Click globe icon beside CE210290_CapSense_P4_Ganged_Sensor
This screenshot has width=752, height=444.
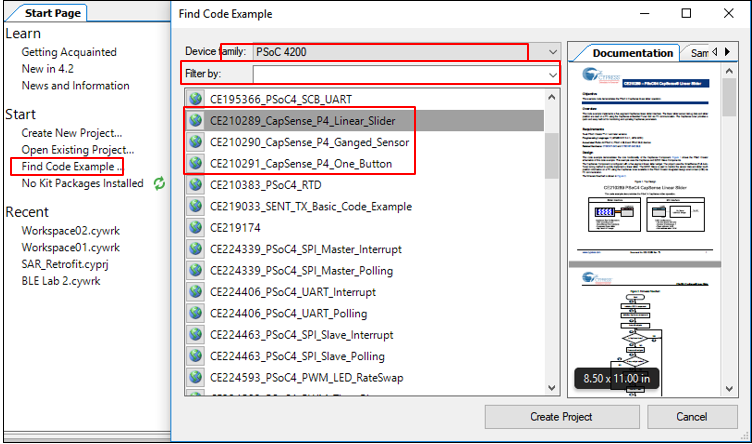tap(196, 142)
